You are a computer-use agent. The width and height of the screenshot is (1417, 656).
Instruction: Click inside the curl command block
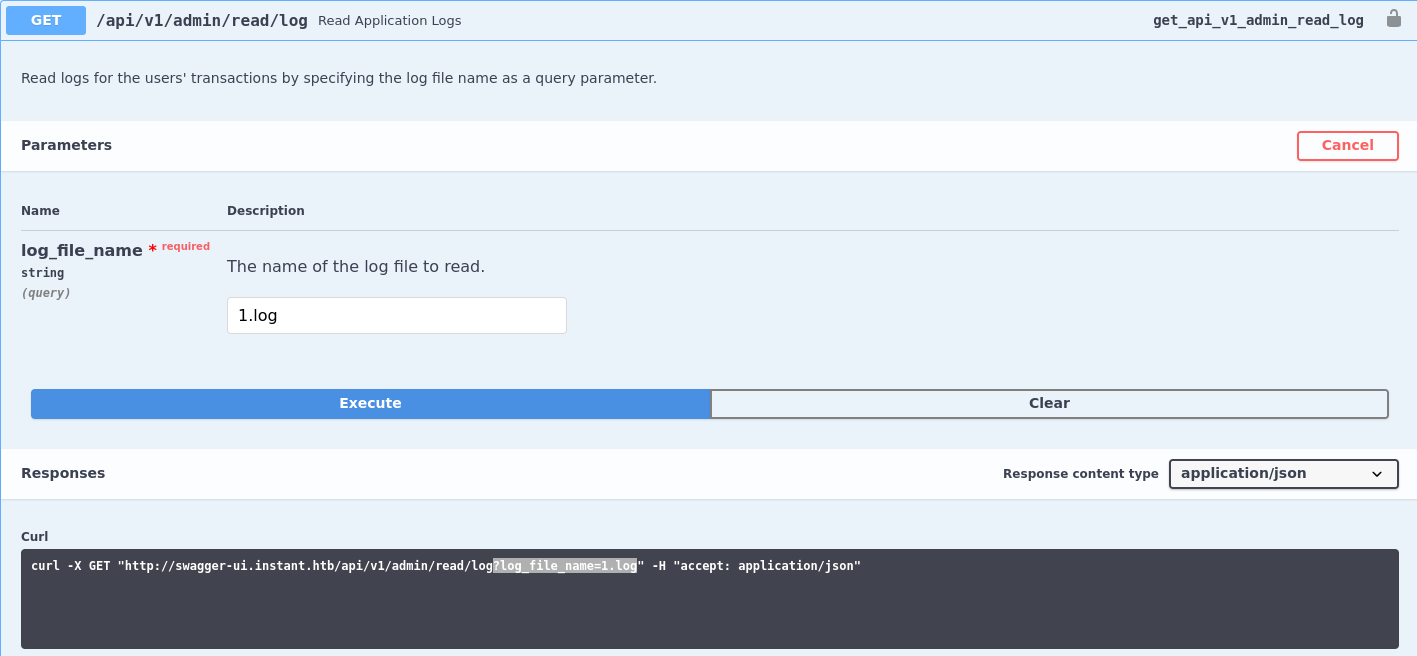(x=709, y=610)
